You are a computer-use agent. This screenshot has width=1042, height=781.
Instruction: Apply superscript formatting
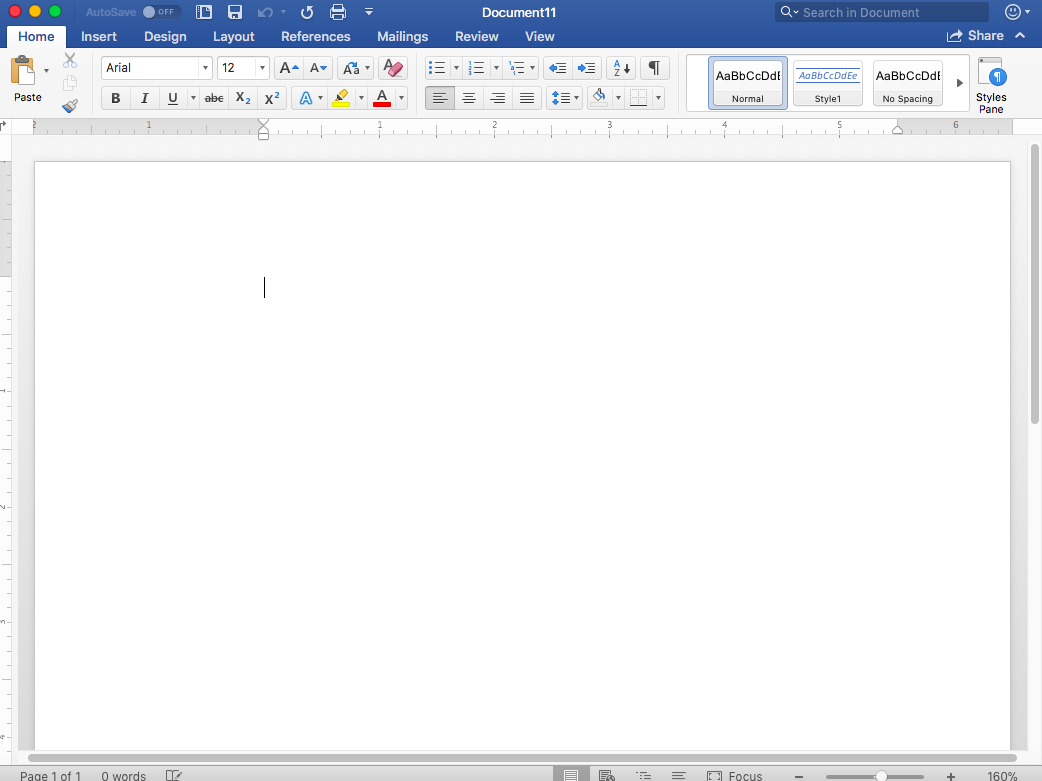pos(272,98)
